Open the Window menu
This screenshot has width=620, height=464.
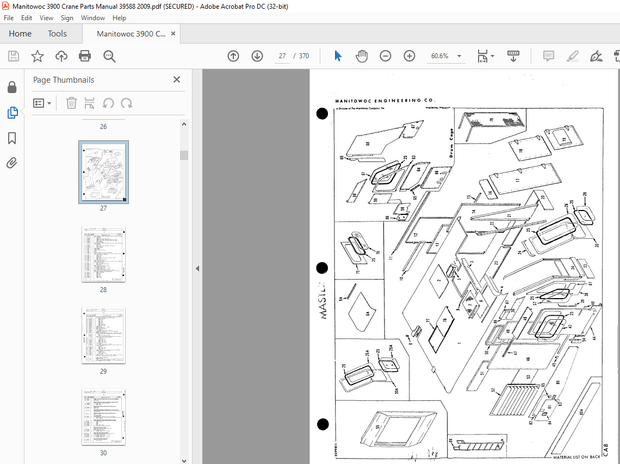[x=93, y=18]
